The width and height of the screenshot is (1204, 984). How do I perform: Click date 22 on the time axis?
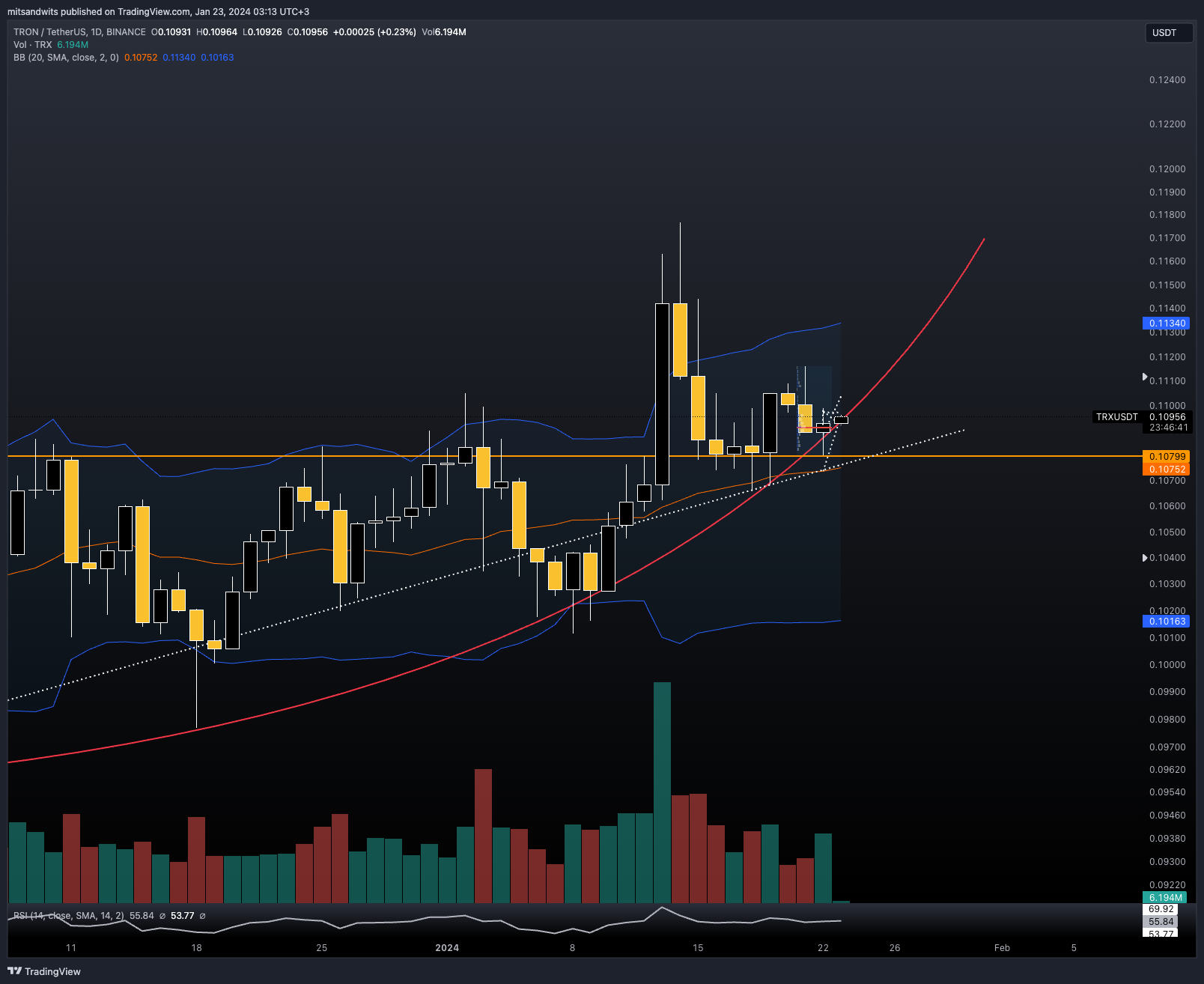(x=823, y=948)
